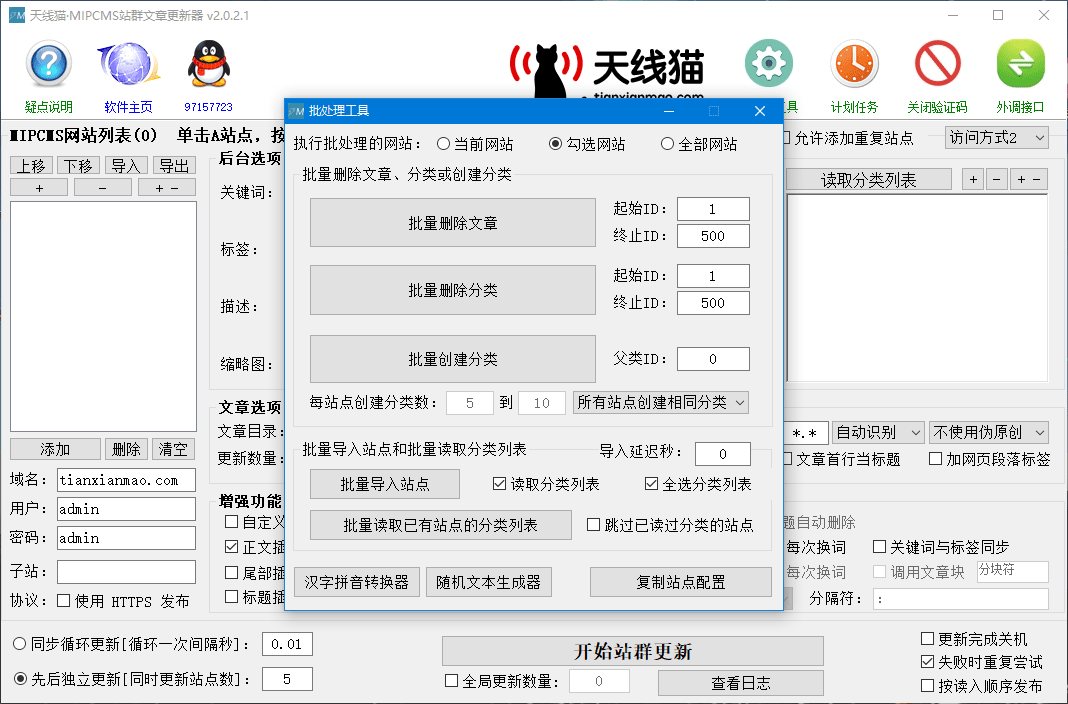This screenshot has height=704, width=1068.
Task: Click 导出 button in site list
Action: click(x=174, y=165)
